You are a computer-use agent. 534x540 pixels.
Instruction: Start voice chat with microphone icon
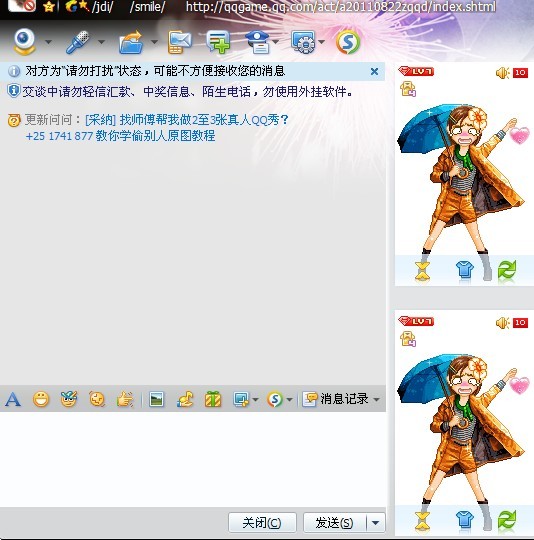78,42
